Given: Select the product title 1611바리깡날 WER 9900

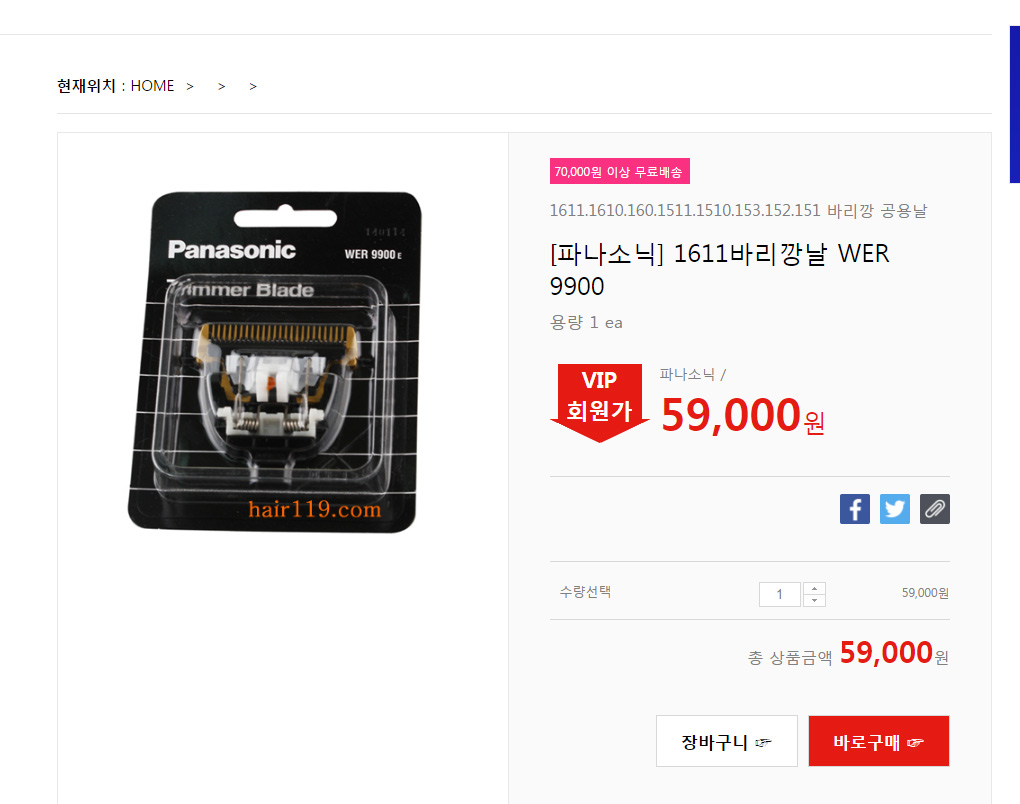Looking at the screenshot, I should [719, 269].
